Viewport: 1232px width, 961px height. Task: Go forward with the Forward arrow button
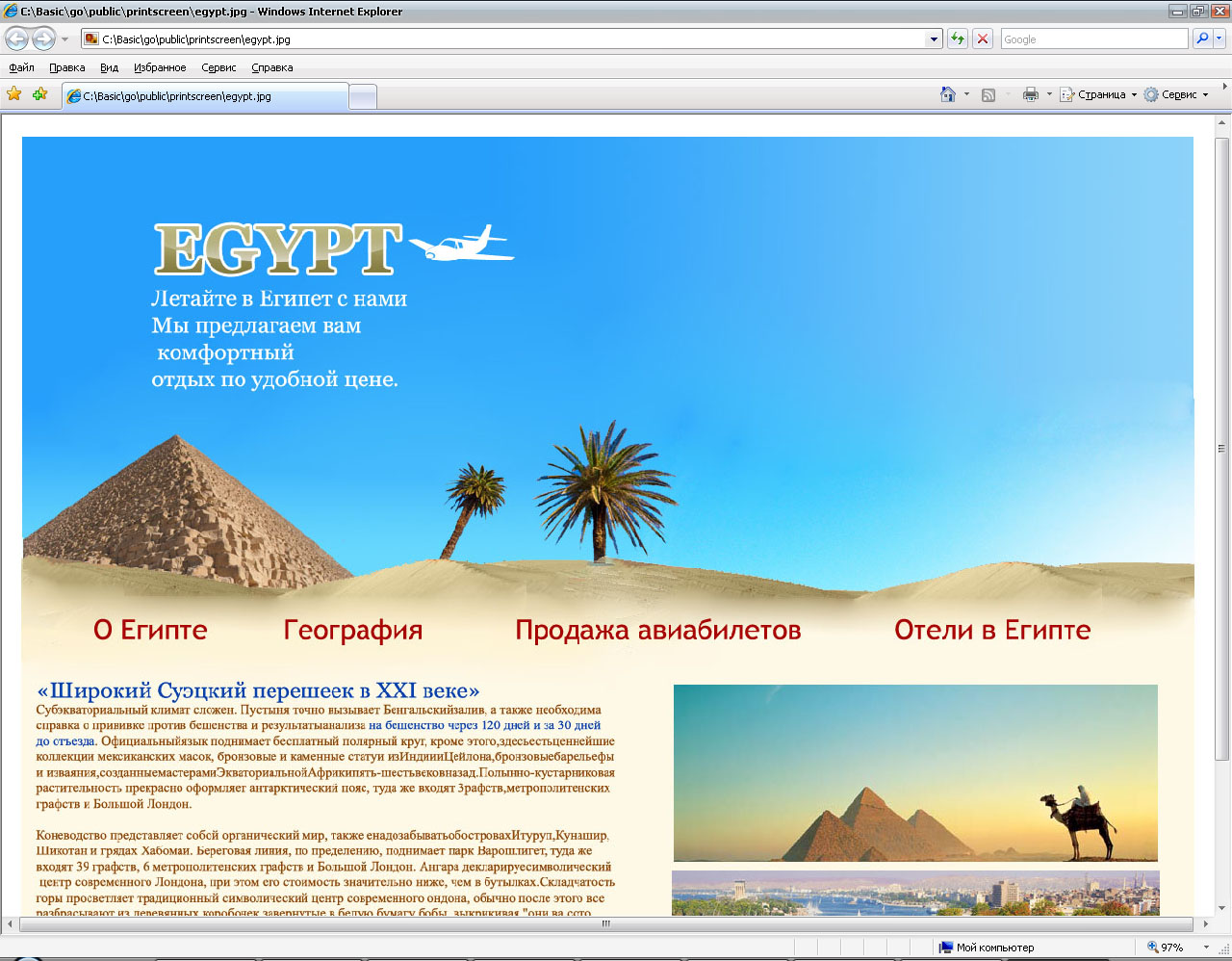pos(43,39)
